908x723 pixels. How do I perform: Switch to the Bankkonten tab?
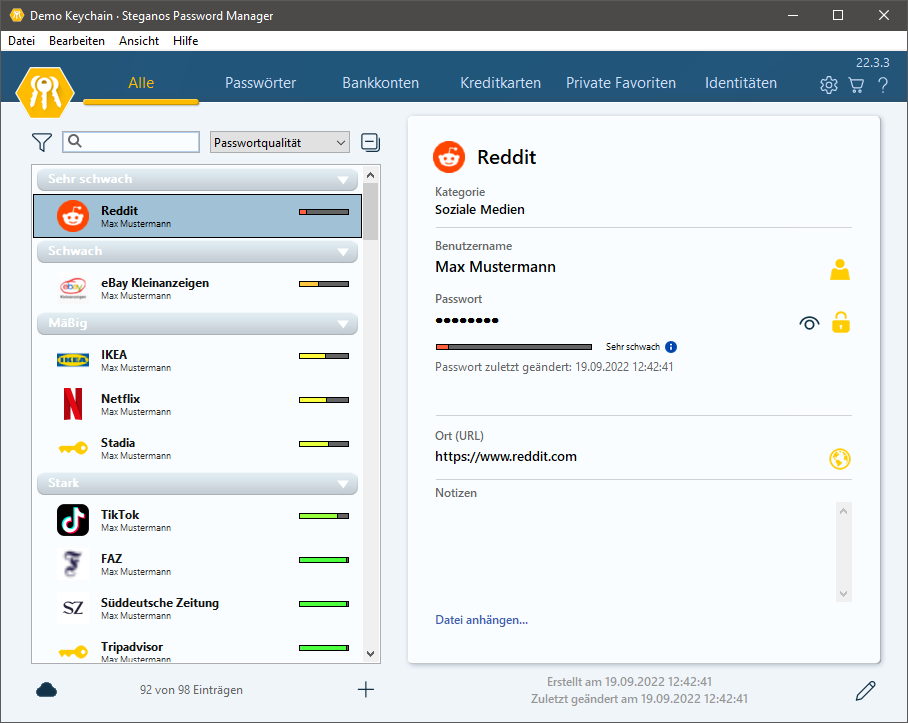point(380,83)
